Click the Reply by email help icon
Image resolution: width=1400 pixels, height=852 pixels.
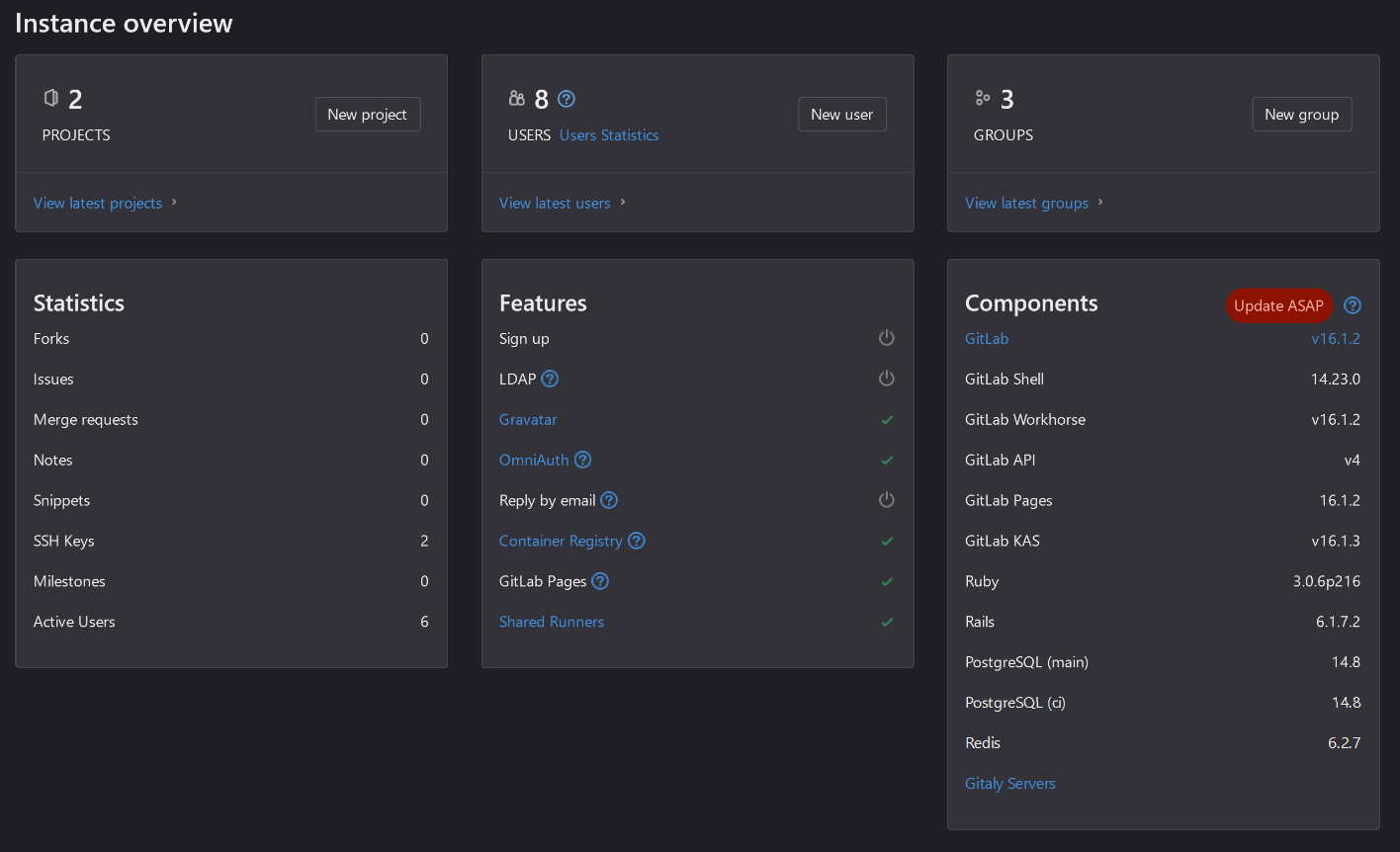click(611, 500)
